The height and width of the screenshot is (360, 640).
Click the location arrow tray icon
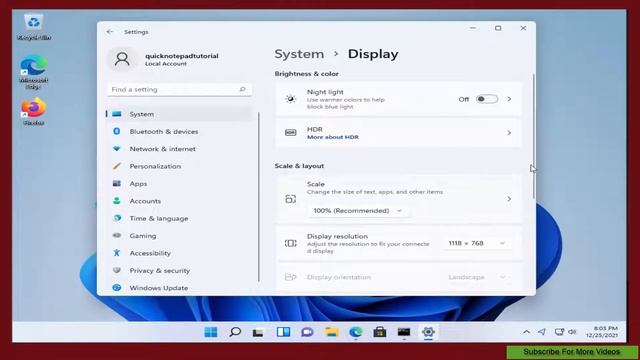(x=542, y=332)
